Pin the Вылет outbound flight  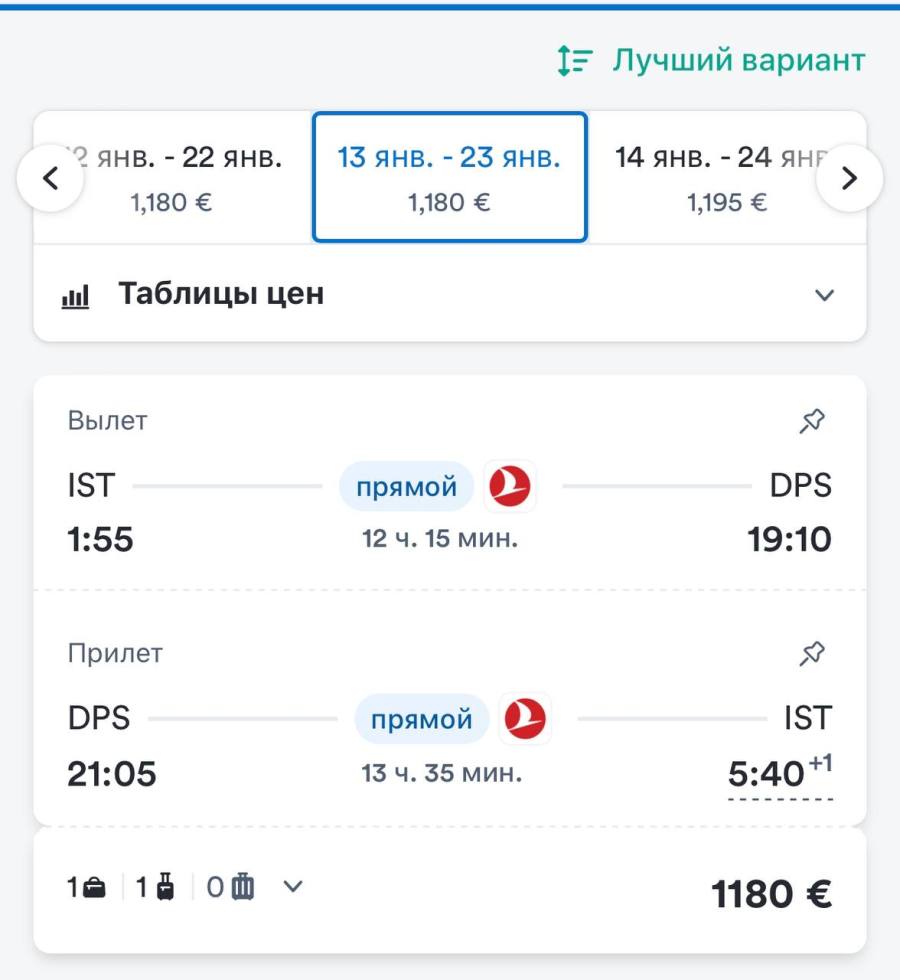point(812,421)
